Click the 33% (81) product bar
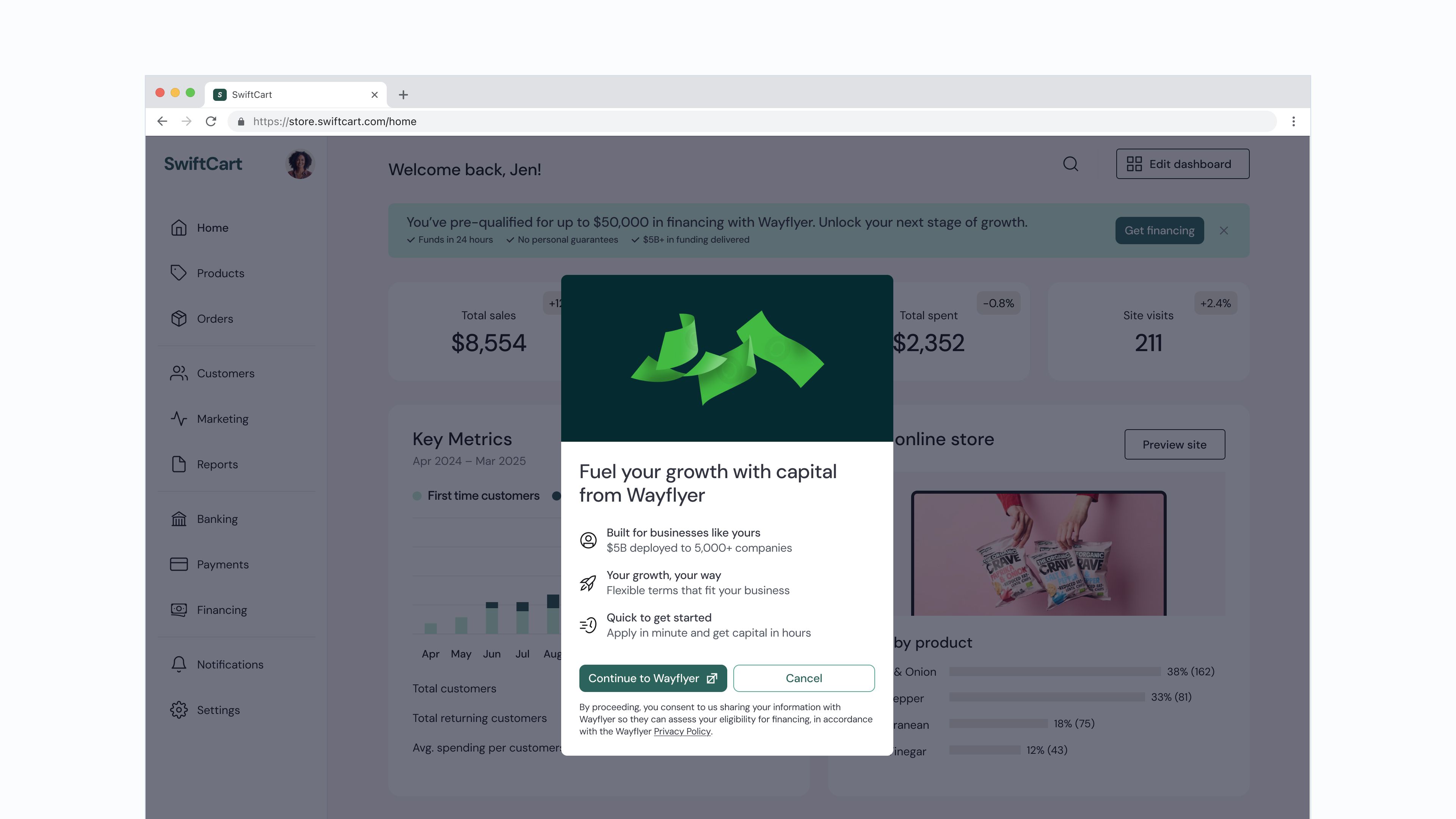Image resolution: width=1456 pixels, height=819 pixels. (1047, 697)
